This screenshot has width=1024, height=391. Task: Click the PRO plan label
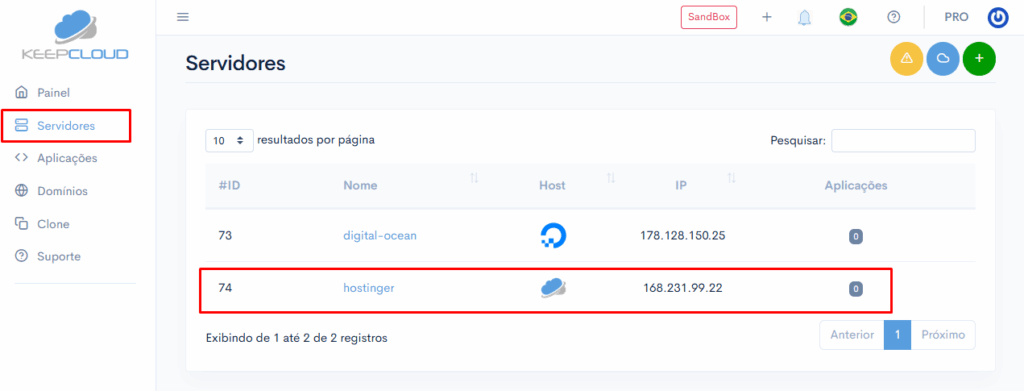click(956, 17)
